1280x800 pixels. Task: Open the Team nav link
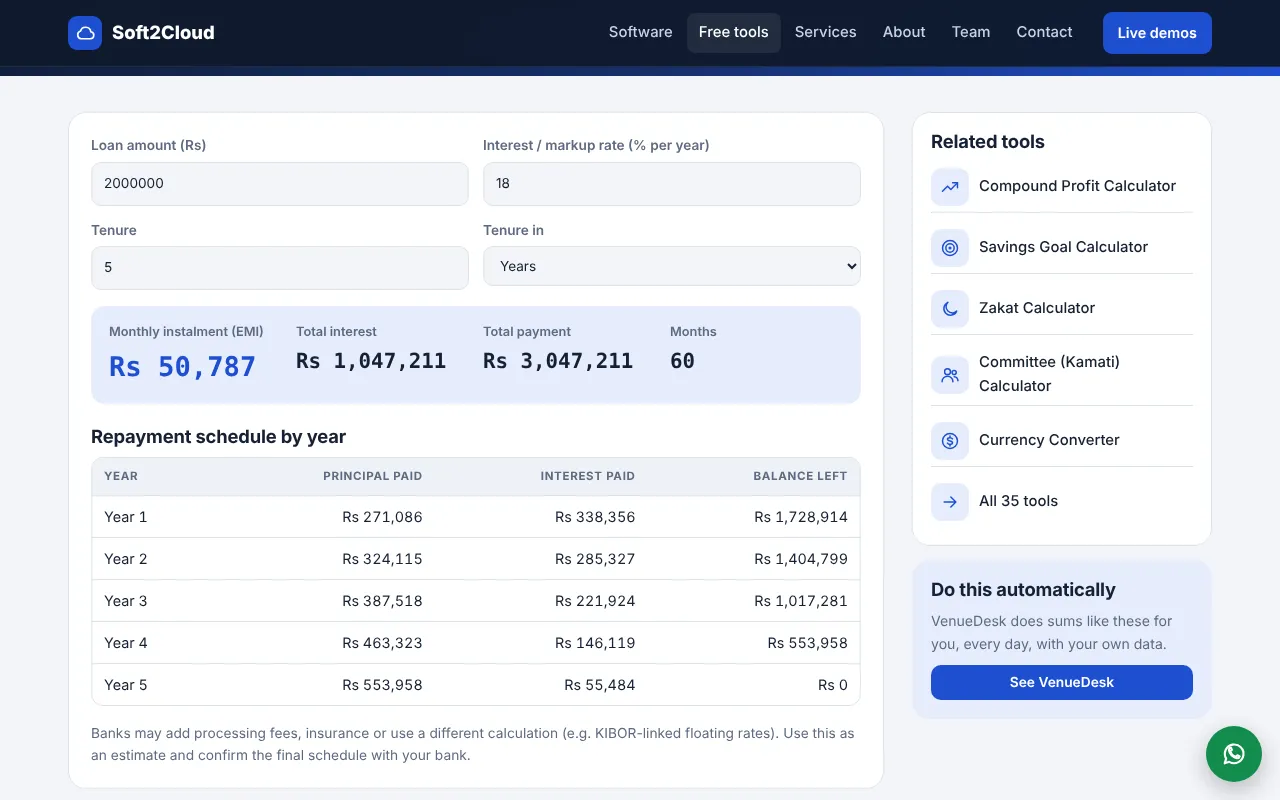[x=971, y=32]
